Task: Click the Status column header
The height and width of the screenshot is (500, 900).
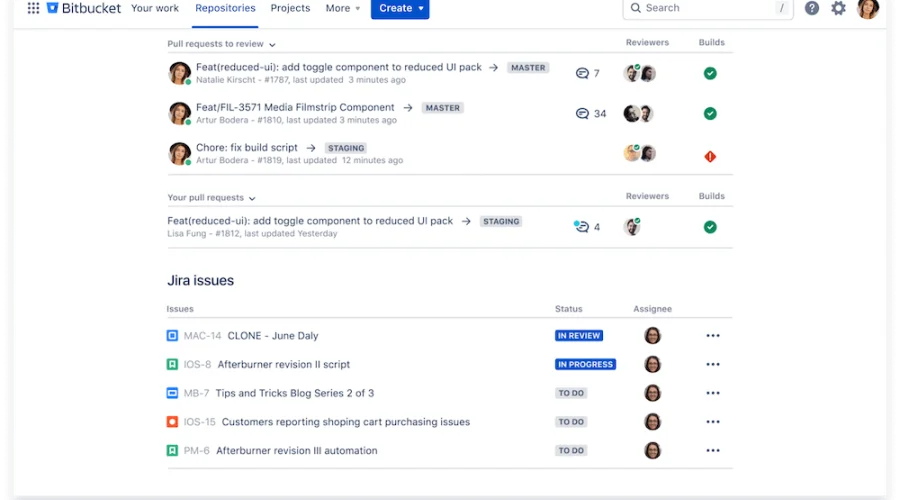Action: tap(568, 309)
